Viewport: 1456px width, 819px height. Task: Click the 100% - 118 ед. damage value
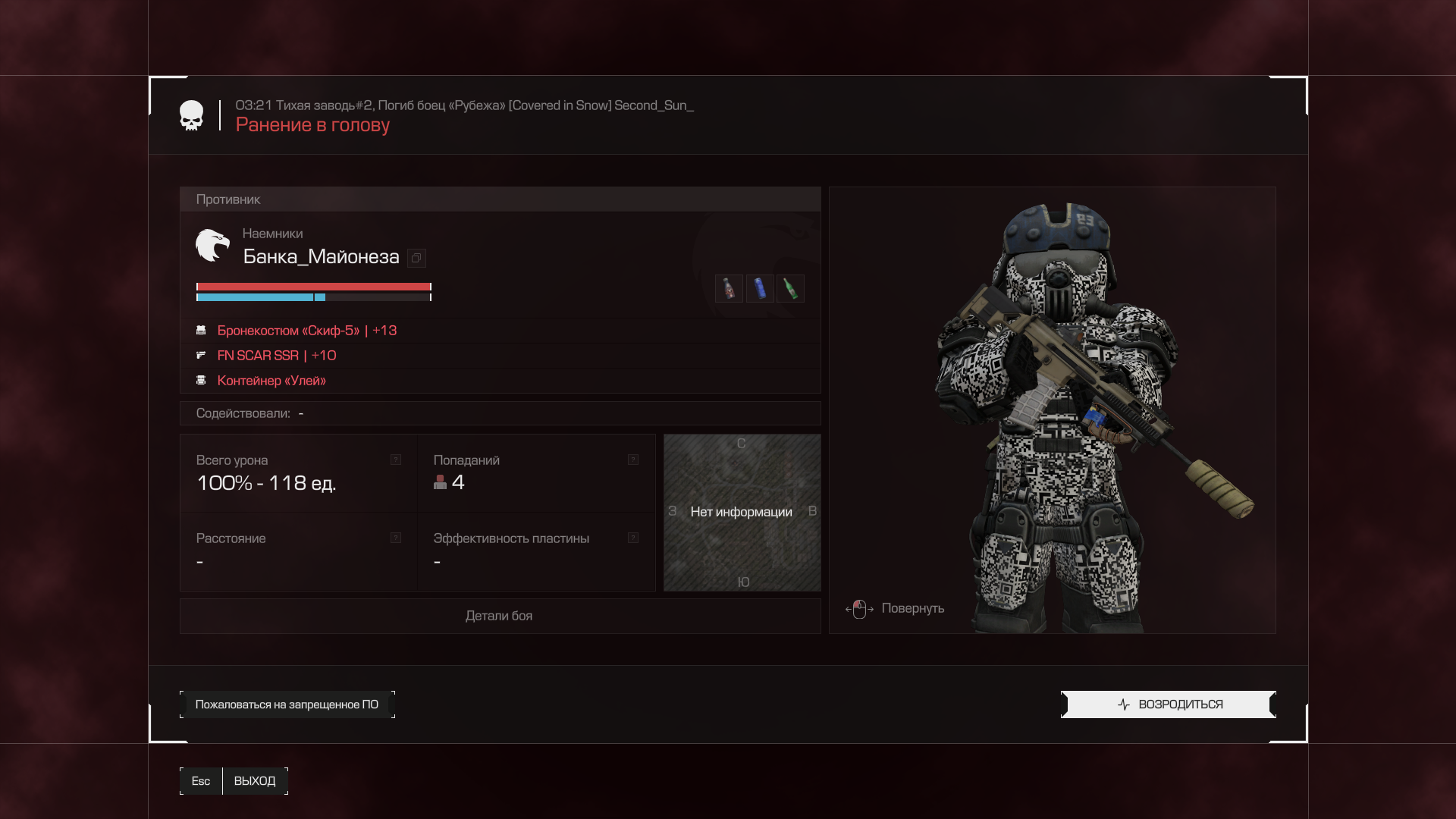266,483
